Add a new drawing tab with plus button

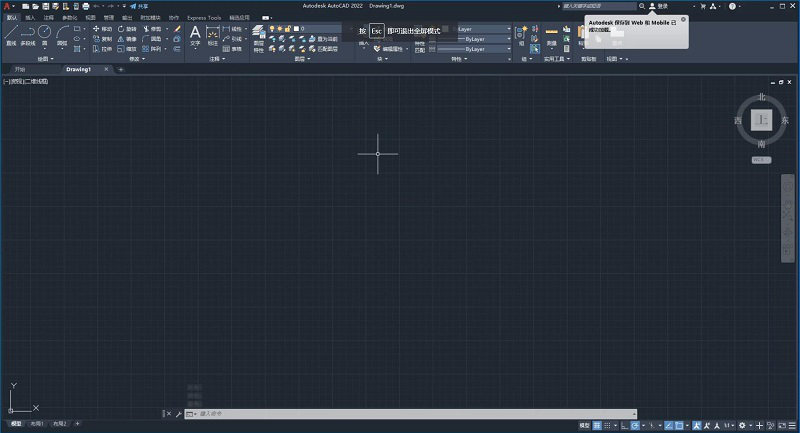(121, 69)
